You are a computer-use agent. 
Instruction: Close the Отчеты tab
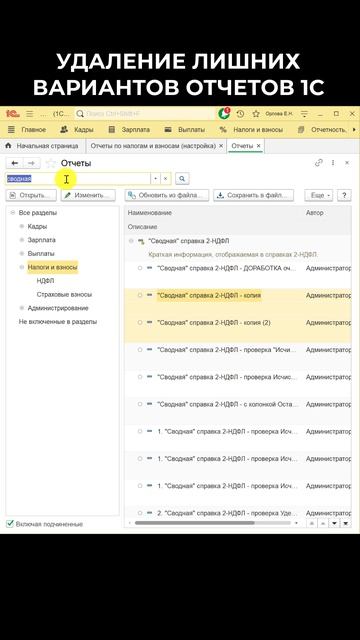point(258,146)
